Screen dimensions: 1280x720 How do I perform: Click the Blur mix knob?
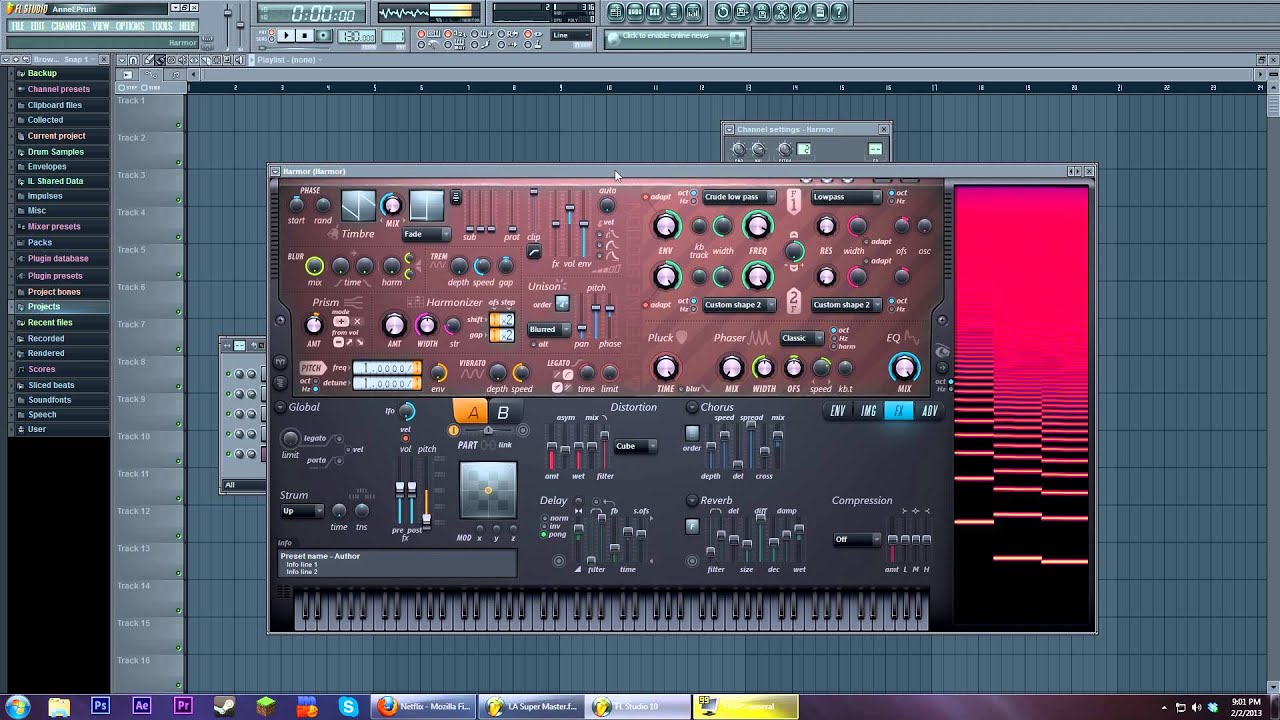coord(315,266)
